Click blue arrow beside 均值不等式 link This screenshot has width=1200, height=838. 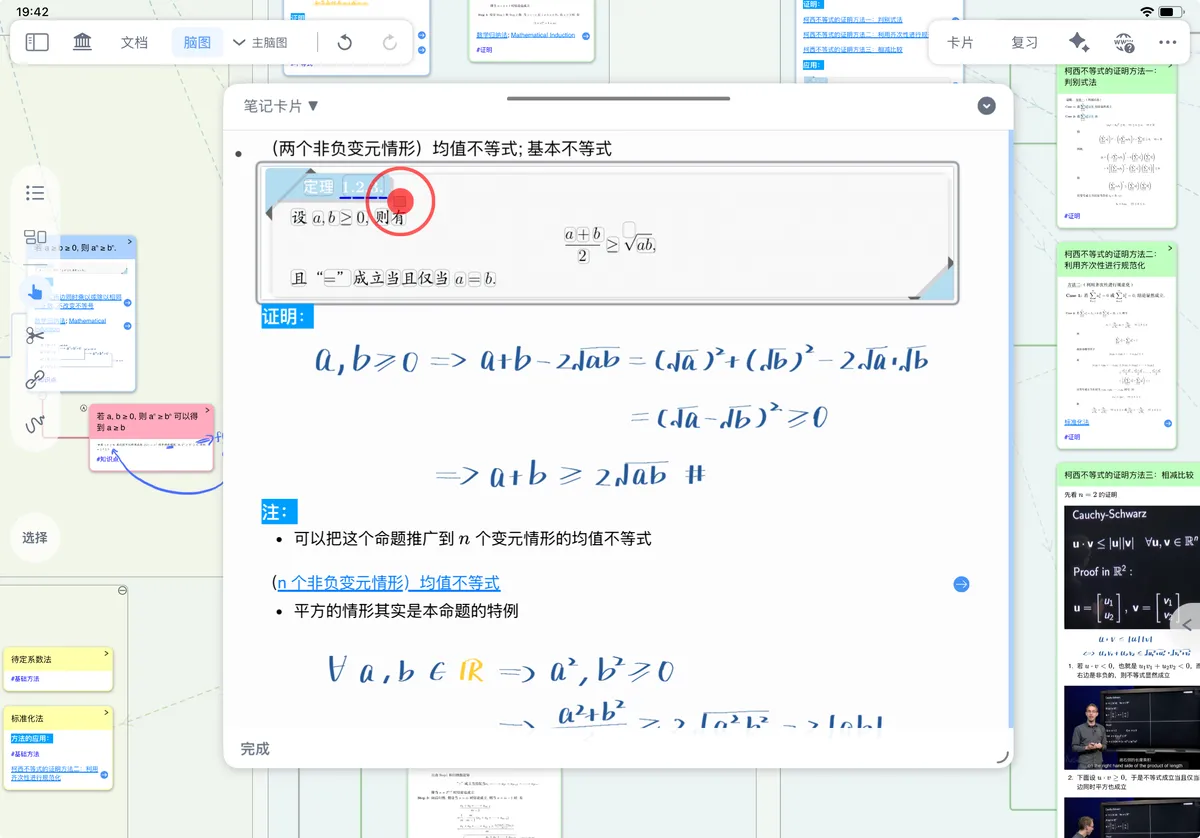pos(961,584)
